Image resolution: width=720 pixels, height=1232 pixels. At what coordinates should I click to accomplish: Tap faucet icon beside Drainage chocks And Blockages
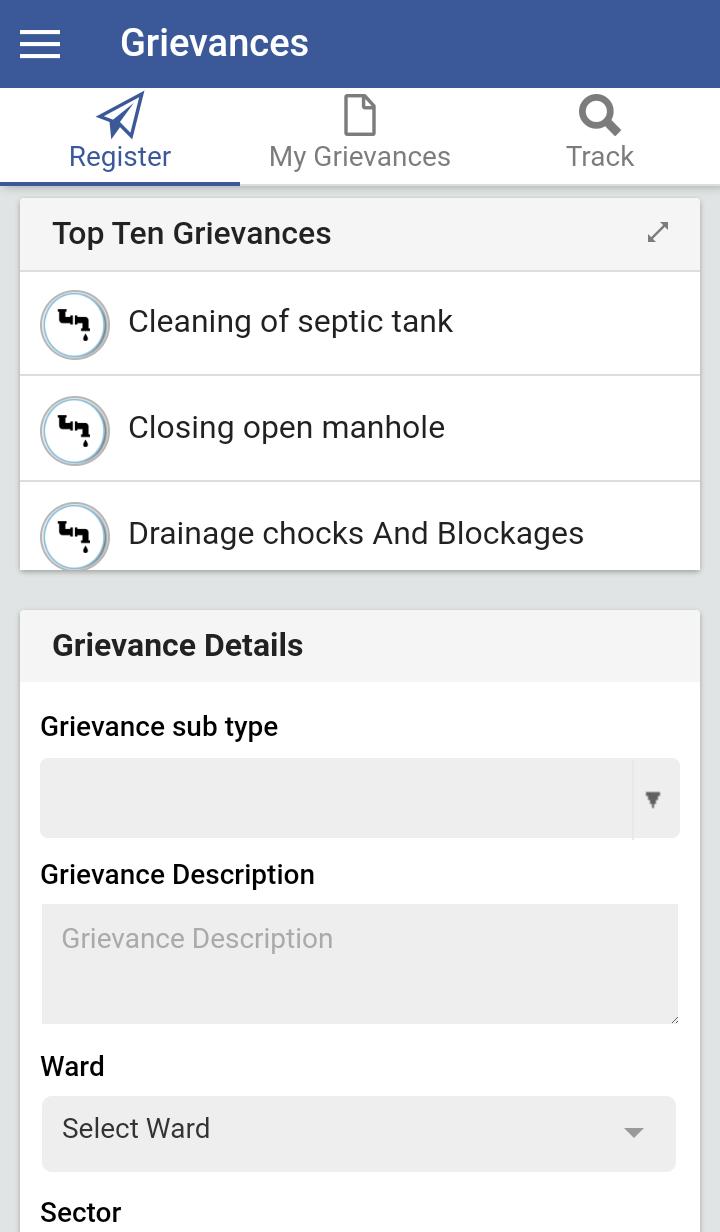tap(75, 536)
